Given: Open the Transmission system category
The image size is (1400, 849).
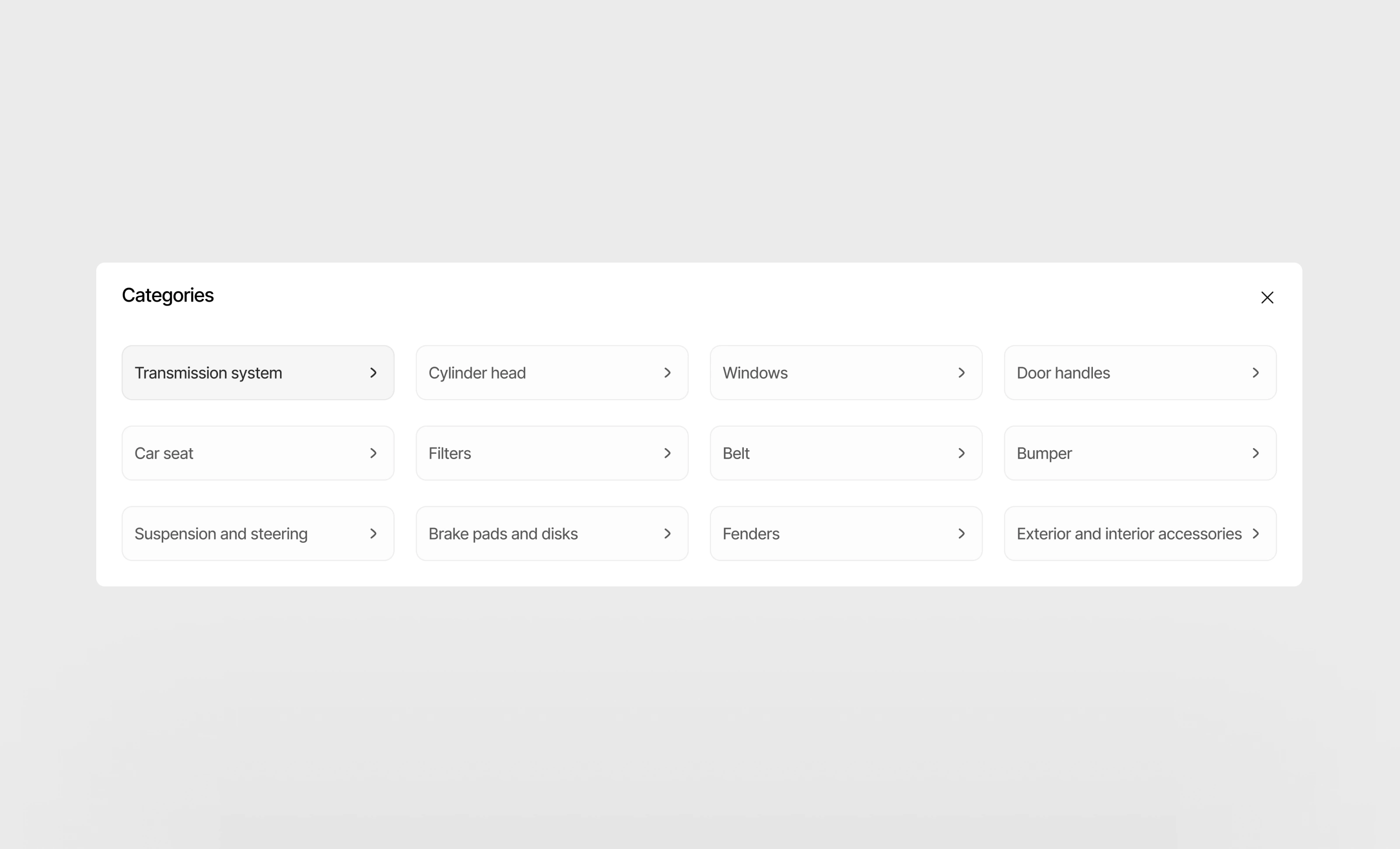Looking at the screenshot, I should point(257,373).
